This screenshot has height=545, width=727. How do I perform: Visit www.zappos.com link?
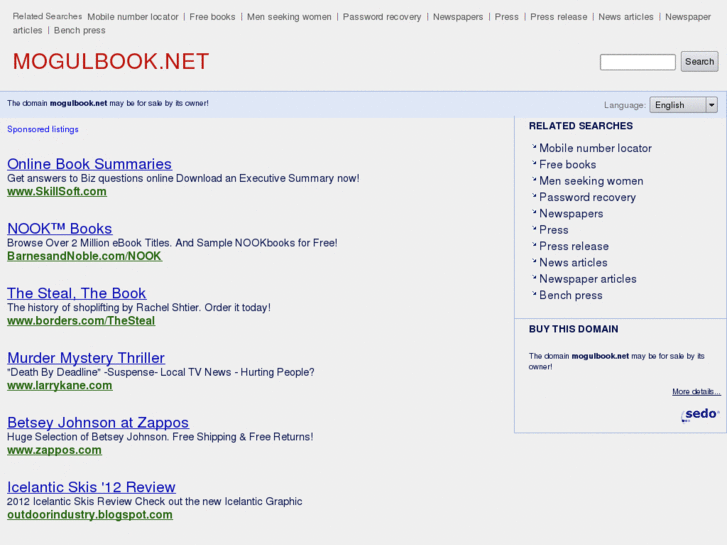point(54,450)
